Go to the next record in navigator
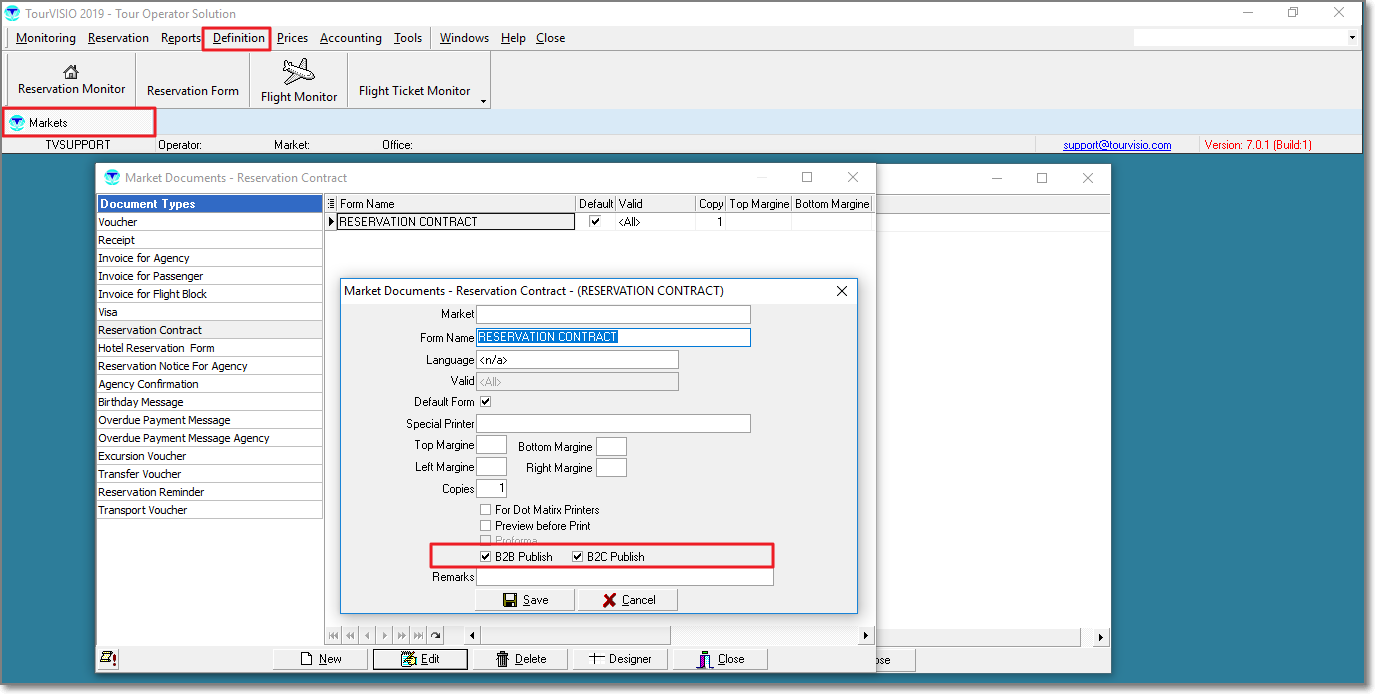Image resolution: width=1375 pixels, height=694 pixels. pos(385,635)
